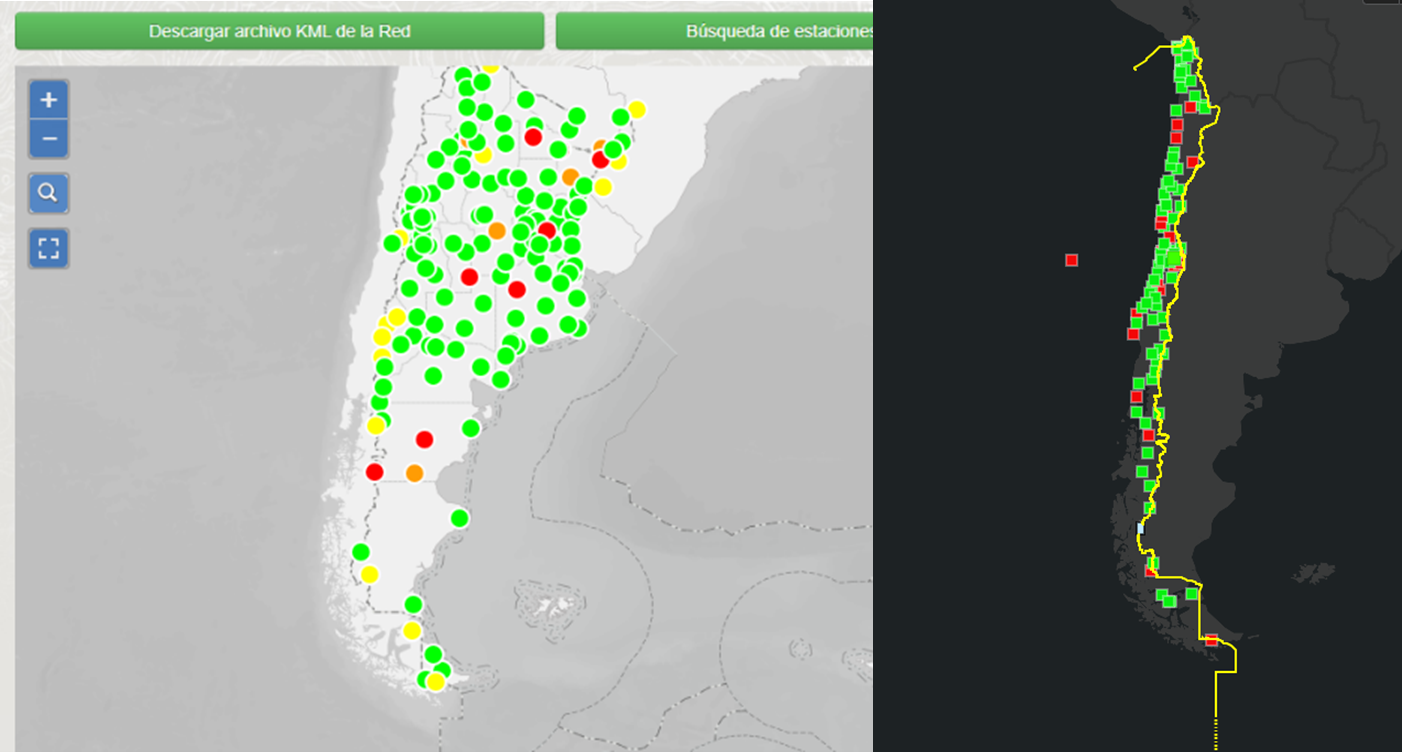Open Búsqueda de estaciones button
The height and width of the screenshot is (752, 1402).
pos(714,31)
